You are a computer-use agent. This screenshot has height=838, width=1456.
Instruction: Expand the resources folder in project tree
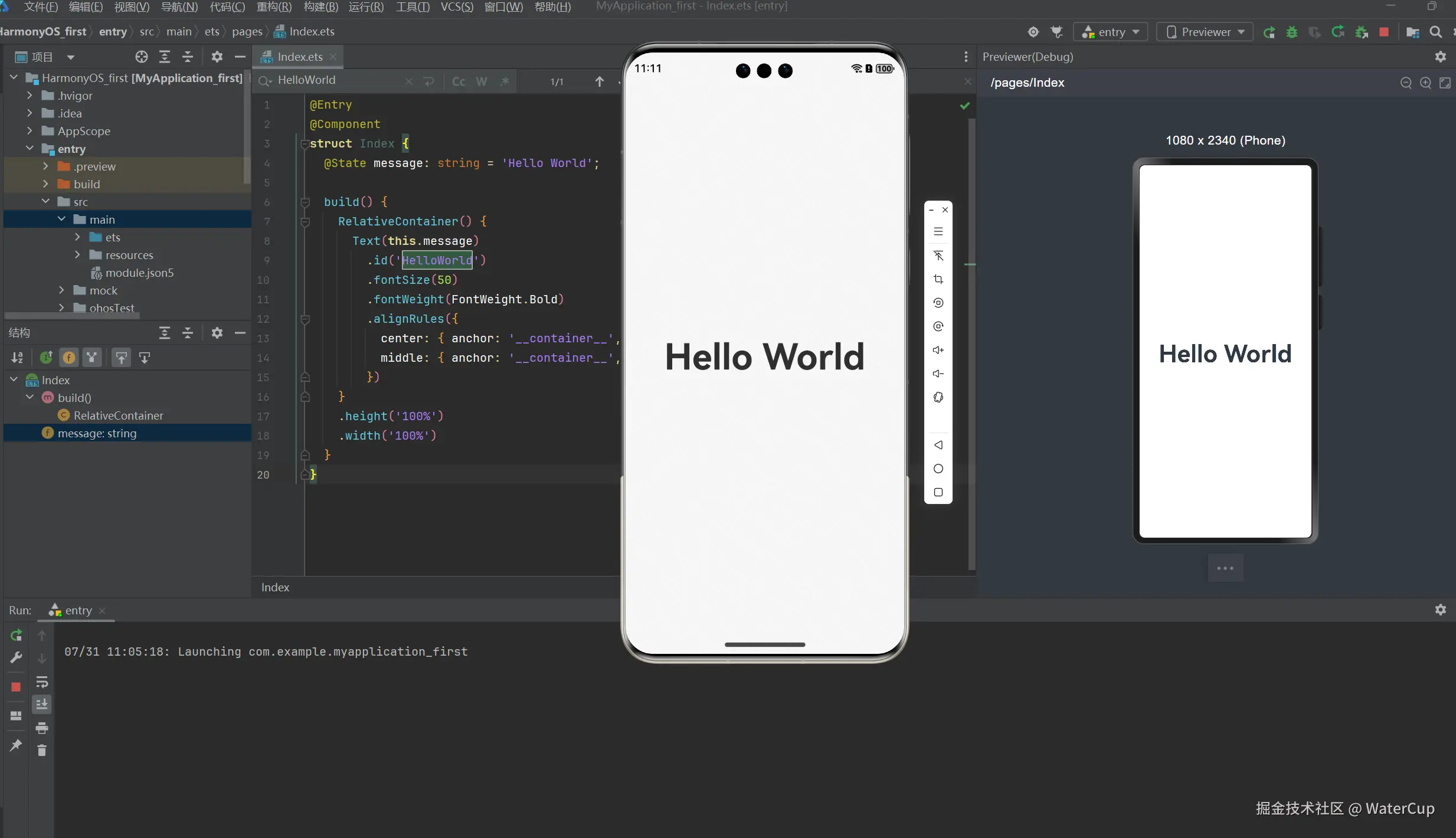(77, 255)
